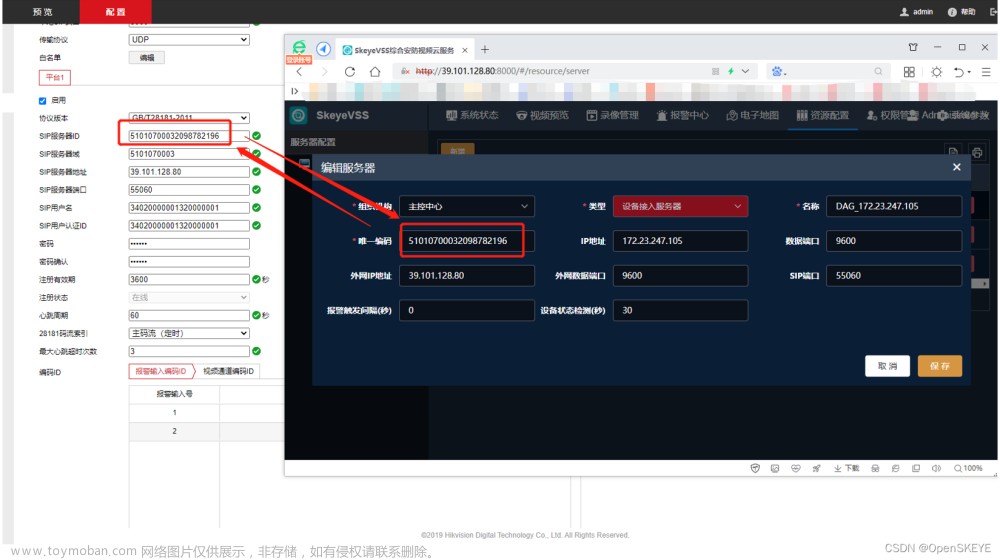Open the registration status dropdown
Screen dimensions: 1000x560
pyautogui.click(x=189, y=297)
